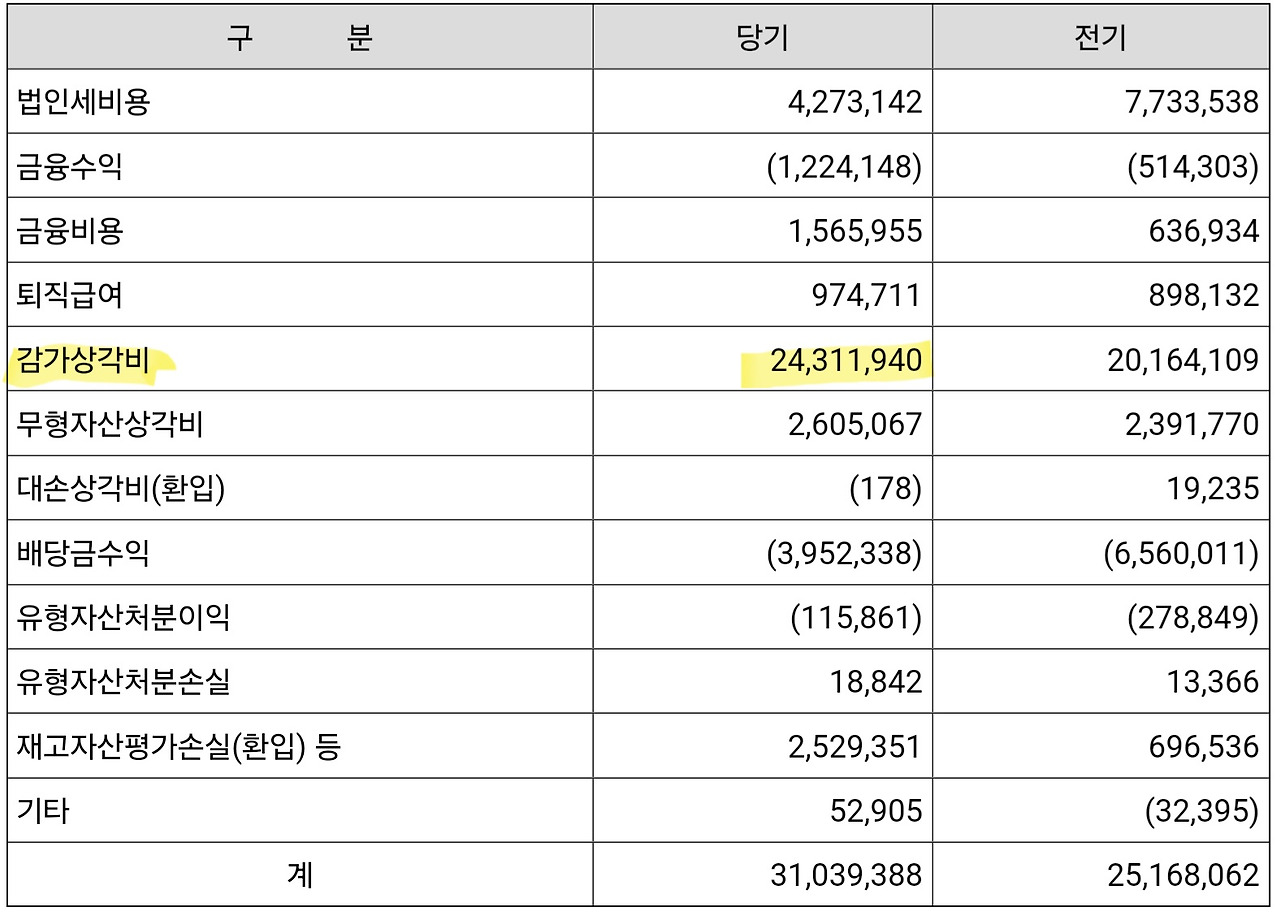Click the value (178)
Image resolution: width=1280 pixels, height=920 pixels.
click(885, 489)
